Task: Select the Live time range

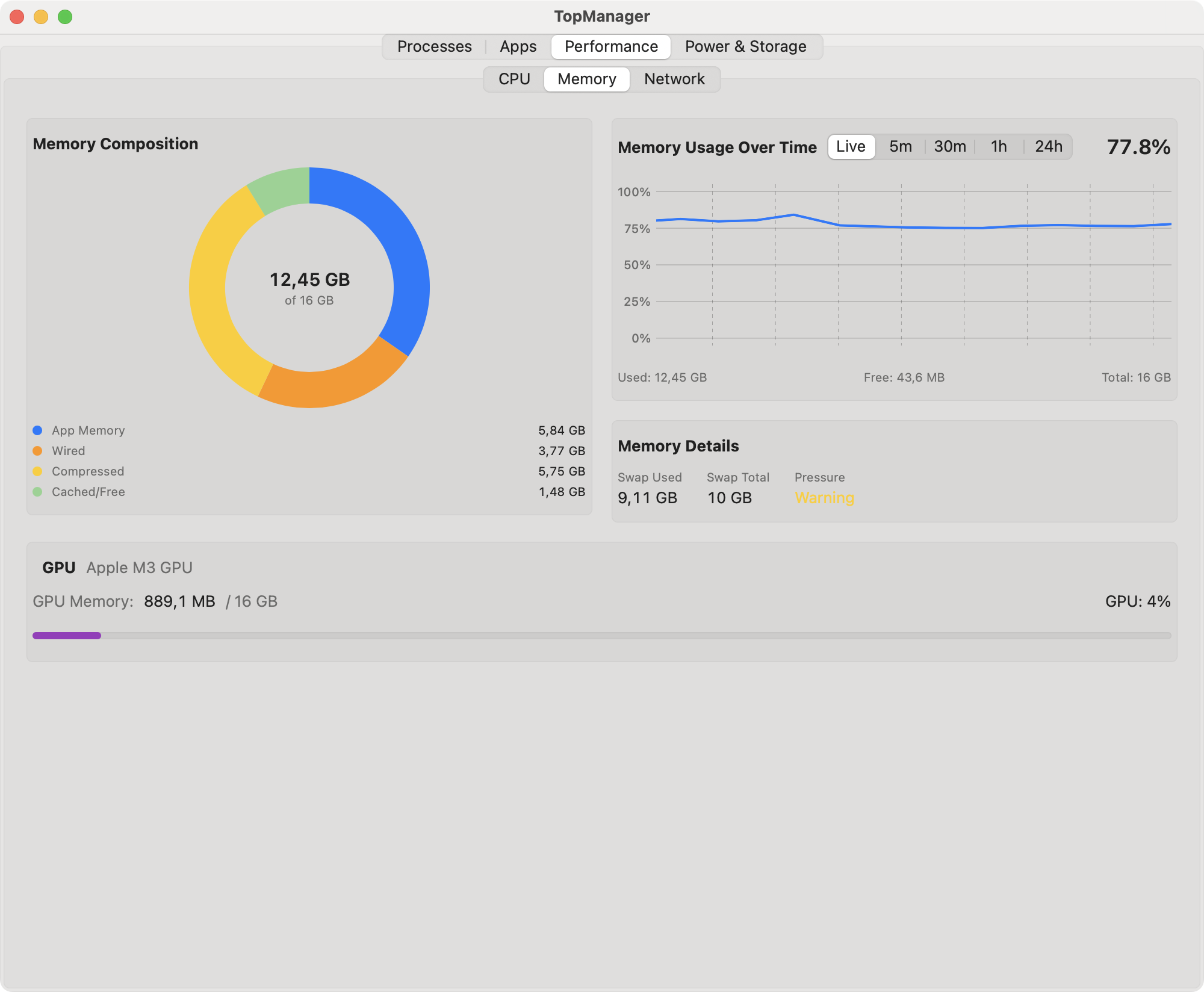Action: pyautogui.click(x=851, y=146)
